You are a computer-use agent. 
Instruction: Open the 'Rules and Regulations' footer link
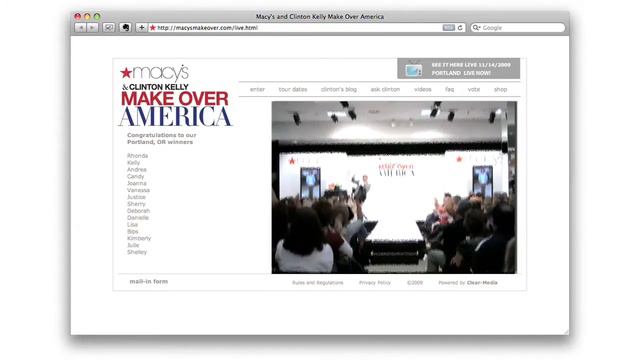318,282
